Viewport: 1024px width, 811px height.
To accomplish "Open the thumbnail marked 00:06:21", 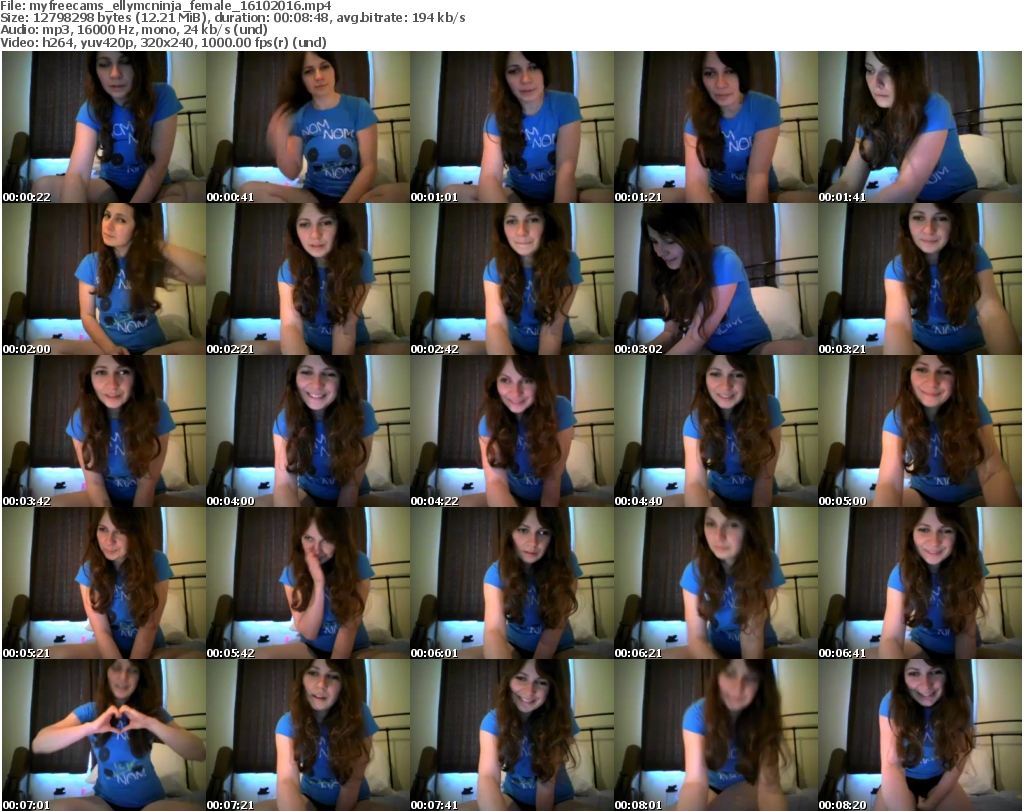I will click(715, 583).
